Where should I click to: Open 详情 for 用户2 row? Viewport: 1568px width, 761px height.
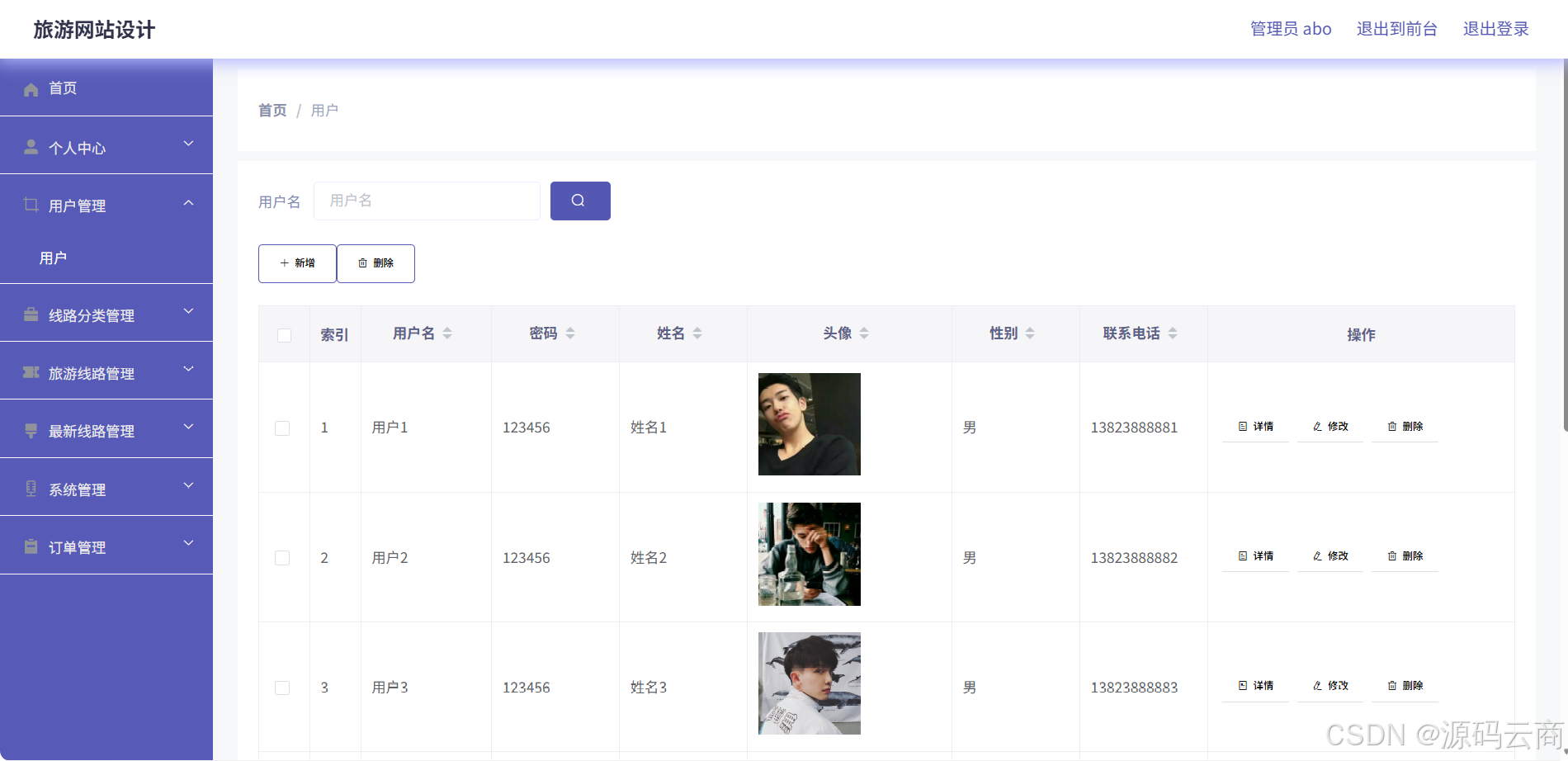click(1255, 556)
